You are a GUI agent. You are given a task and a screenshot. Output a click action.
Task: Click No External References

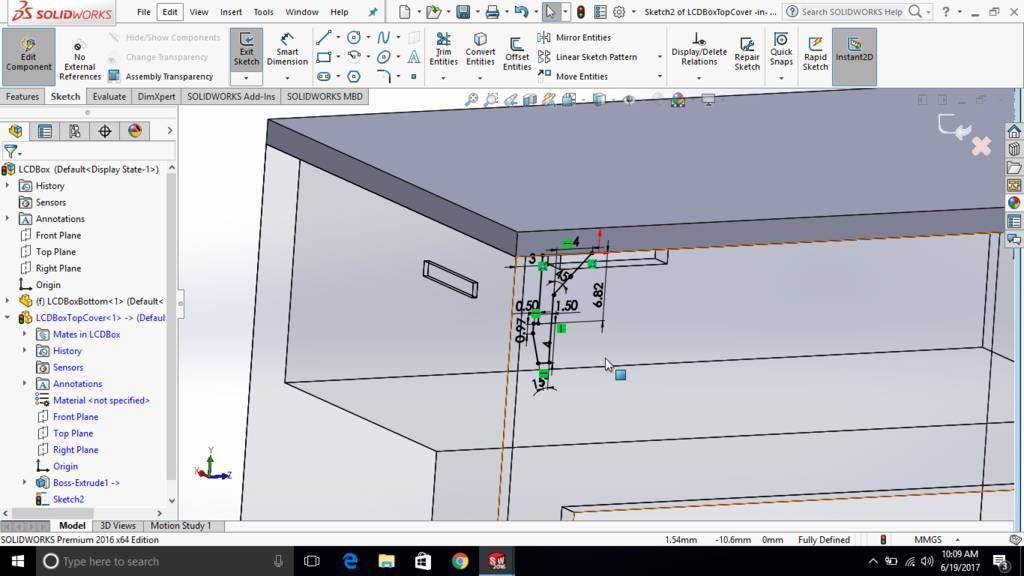(x=80, y=59)
